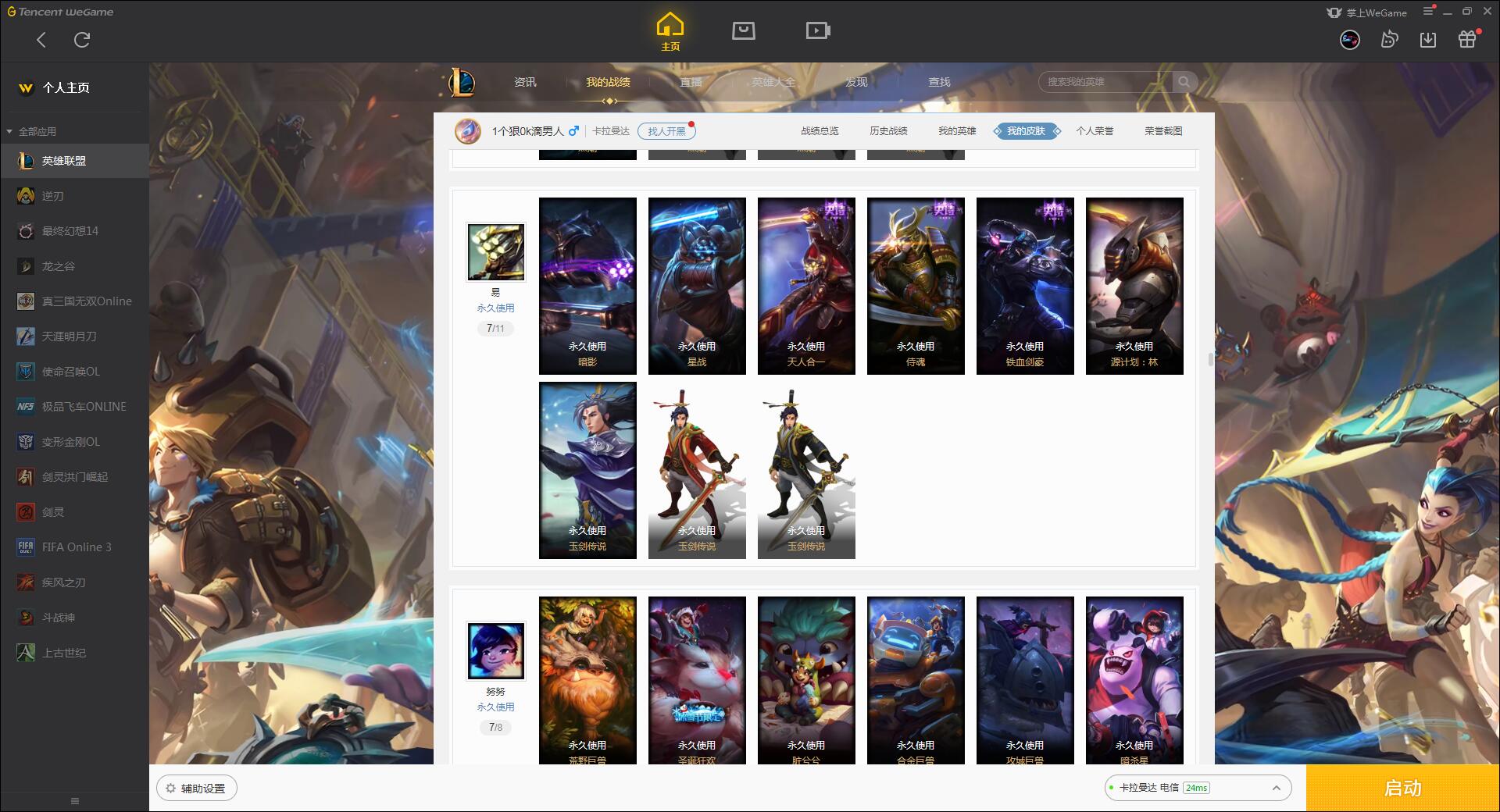Click the 易 champion portrait

(496, 252)
